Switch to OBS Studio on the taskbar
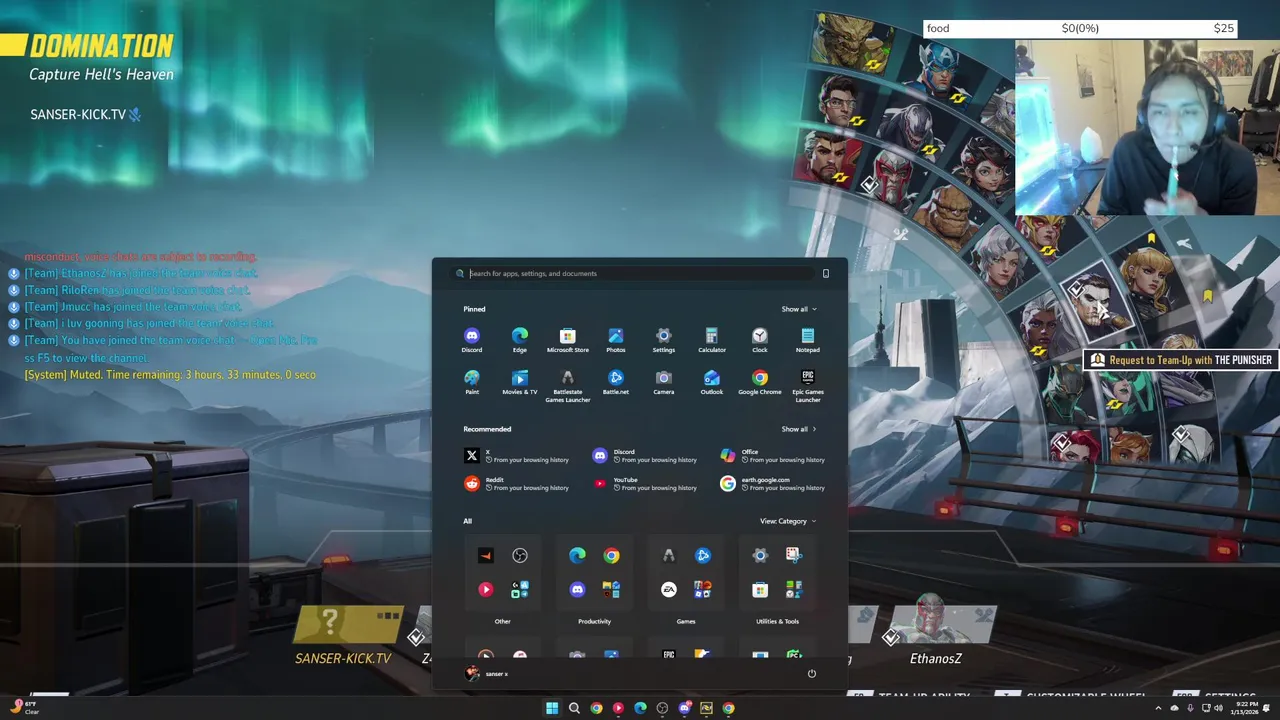Viewport: 1280px width, 720px height. [x=662, y=708]
